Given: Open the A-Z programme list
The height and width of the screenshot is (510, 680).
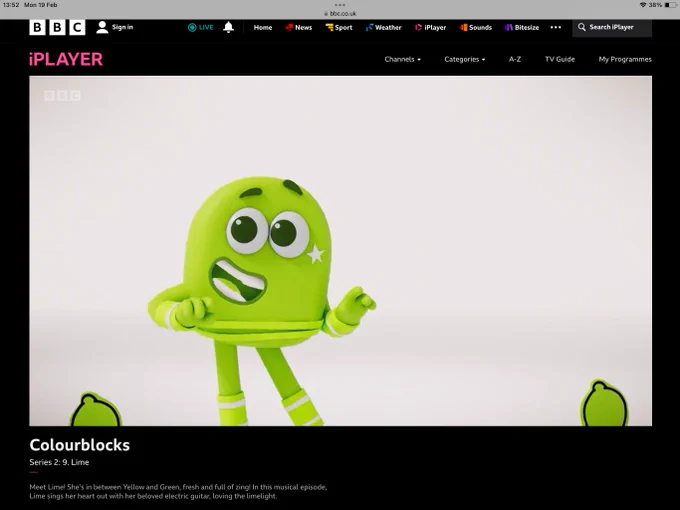Looking at the screenshot, I should click(515, 59).
